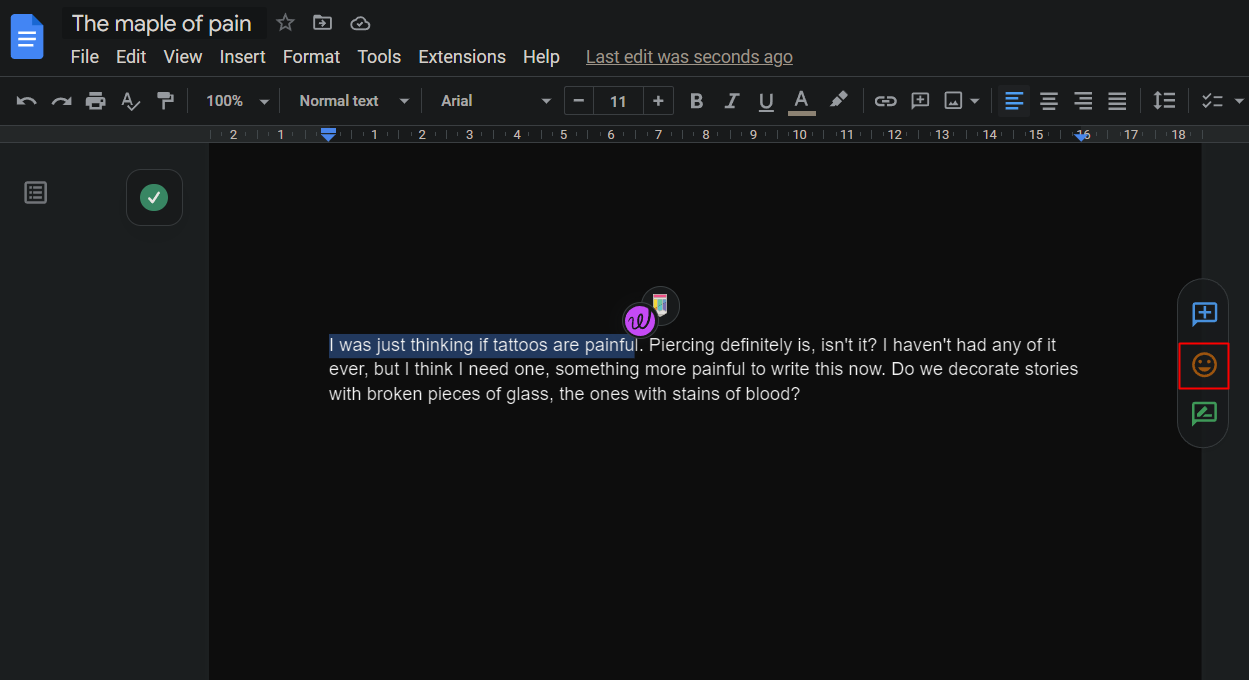Open the View menu
Image resolution: width=1249 pixels, height=680 pixels.
coord(183,57)
